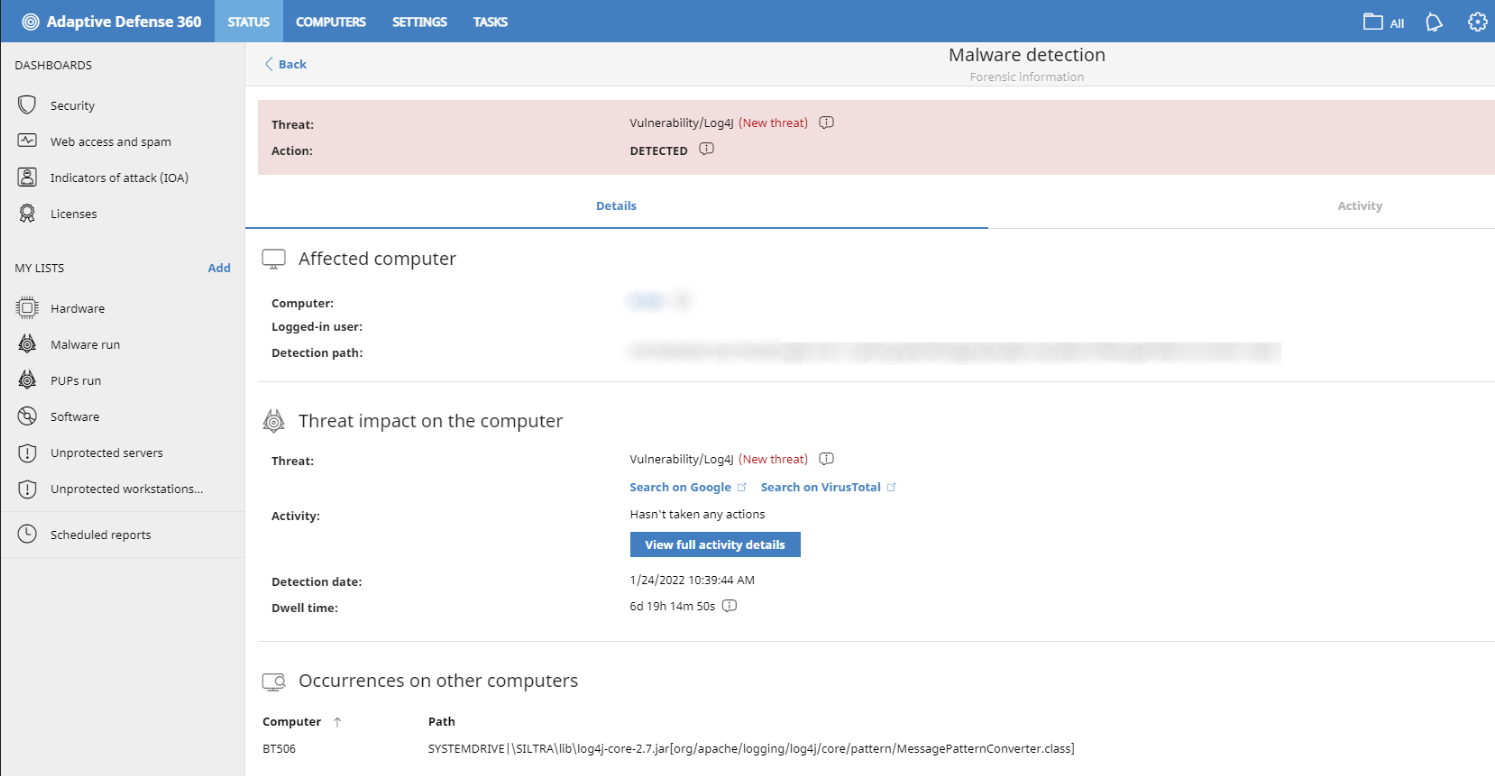Screen dimensions: 1495x776
Task: Open Indicators of attack (IOA) dashboard
Action: click(122, 177)
